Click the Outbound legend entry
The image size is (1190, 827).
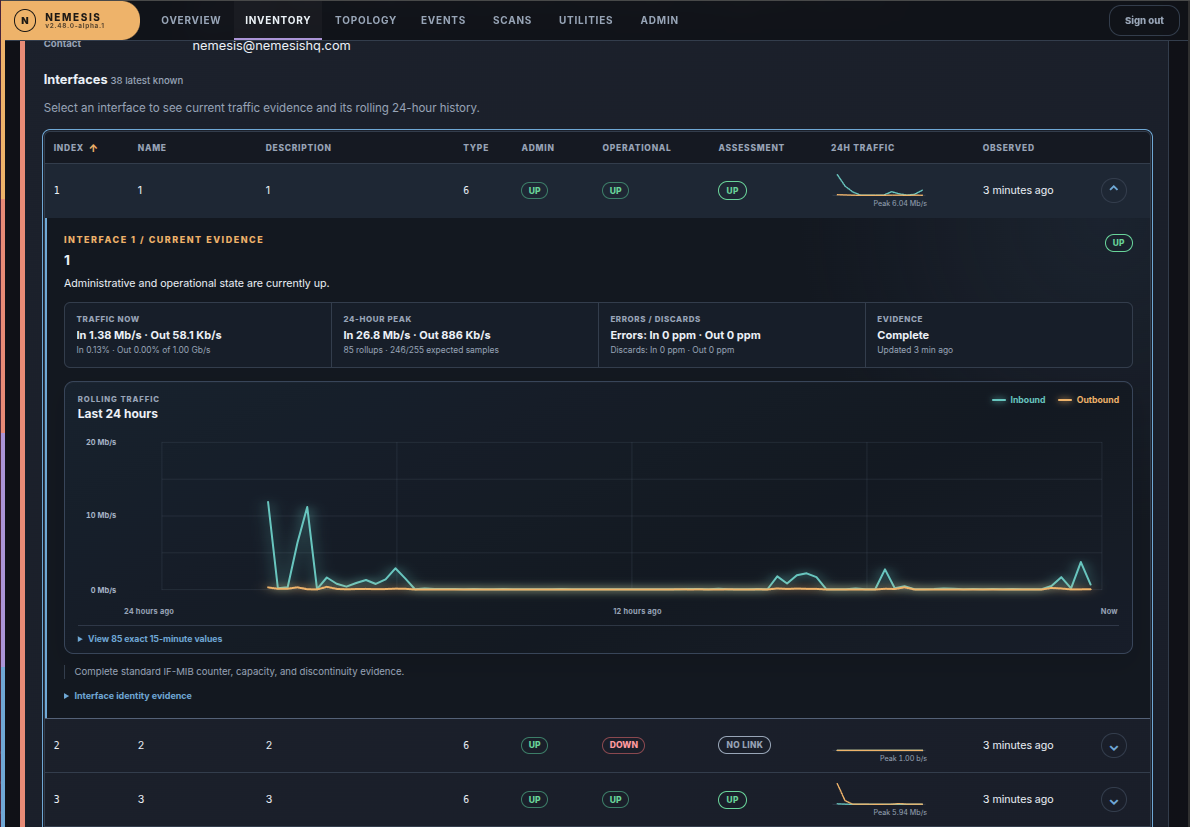tap(1088, 400)
